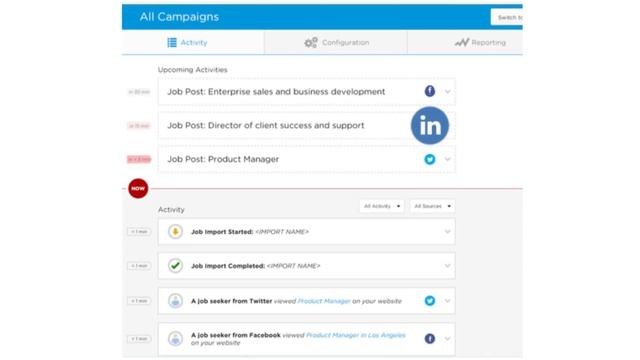Switch to the Configuration tab
The width and height of the screenshot is (640, 360).
336,42
